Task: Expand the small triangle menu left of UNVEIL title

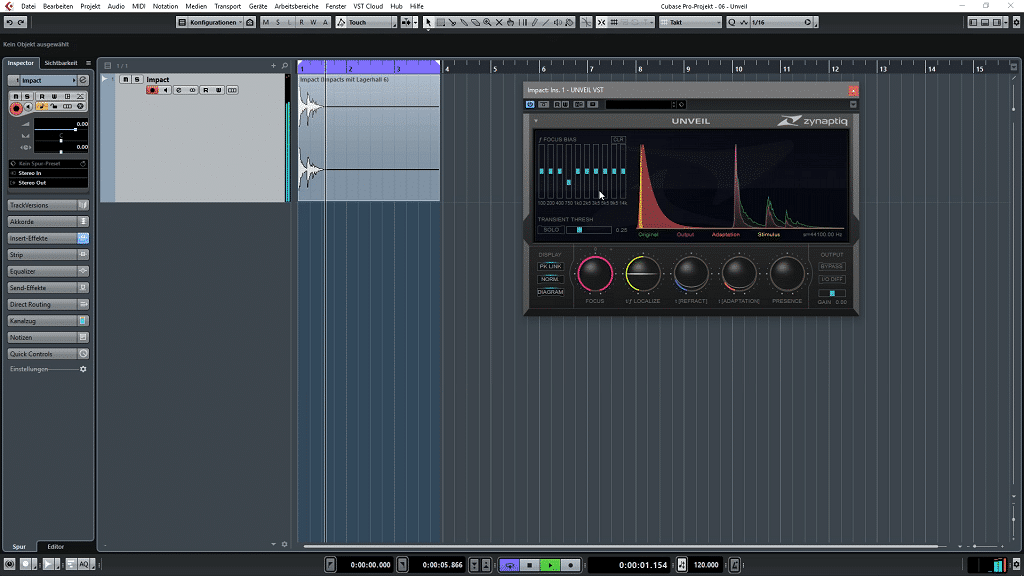Action: 536,121
